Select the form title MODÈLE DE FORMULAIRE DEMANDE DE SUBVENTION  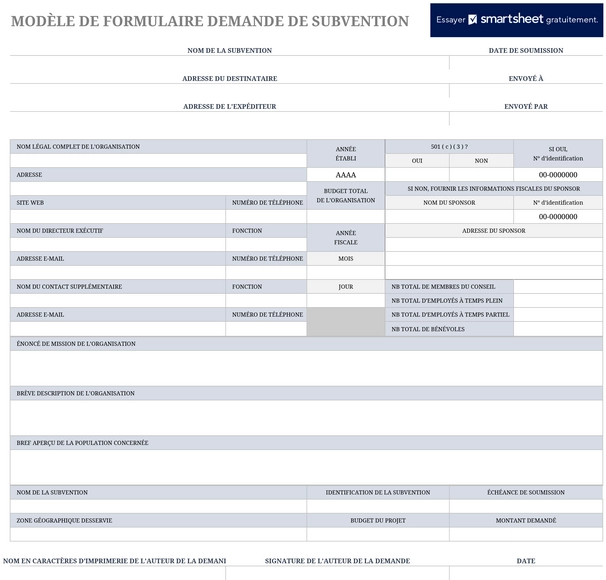[210, 21]
